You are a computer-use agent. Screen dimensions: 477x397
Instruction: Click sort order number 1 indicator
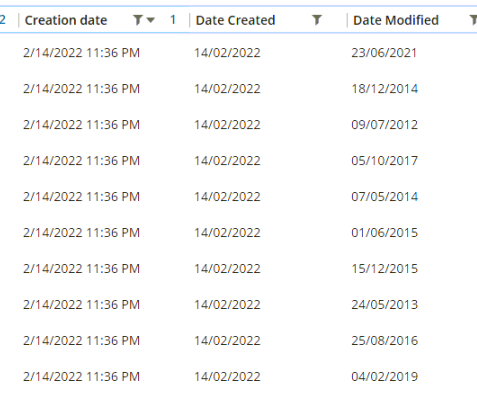pos(173,20)
